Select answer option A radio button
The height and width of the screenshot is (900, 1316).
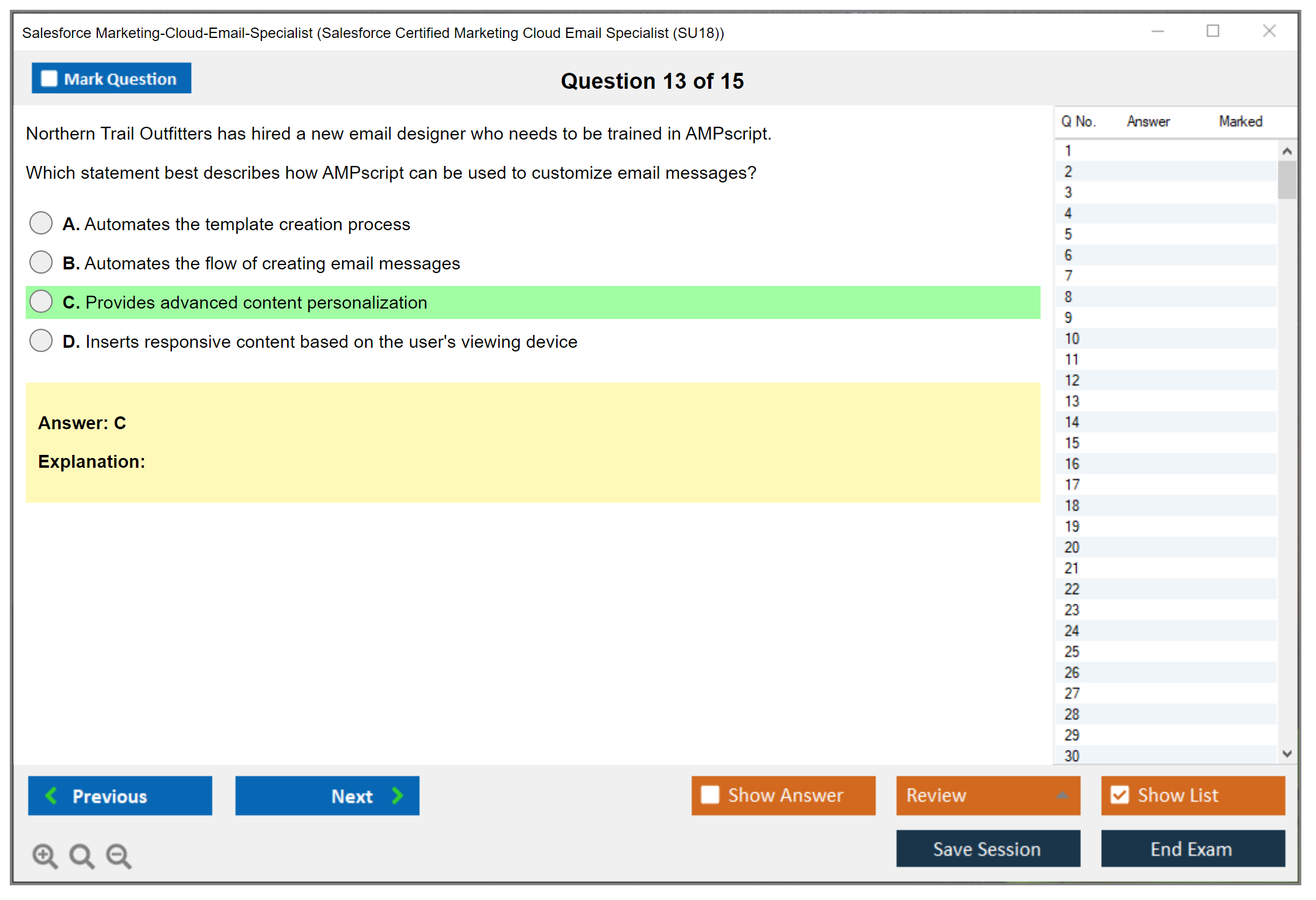pos(41,223)
